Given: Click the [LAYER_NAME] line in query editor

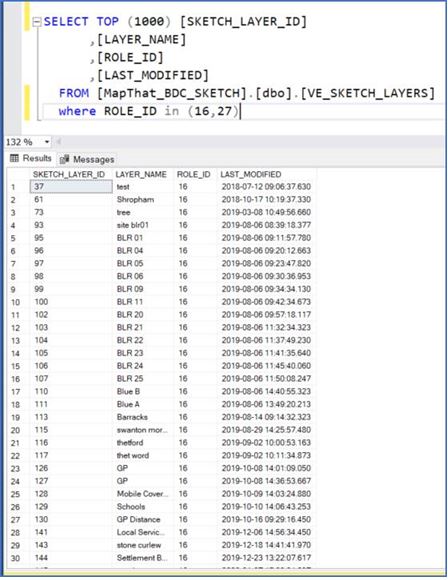Looking at the screenshot, I should [138, 40].
